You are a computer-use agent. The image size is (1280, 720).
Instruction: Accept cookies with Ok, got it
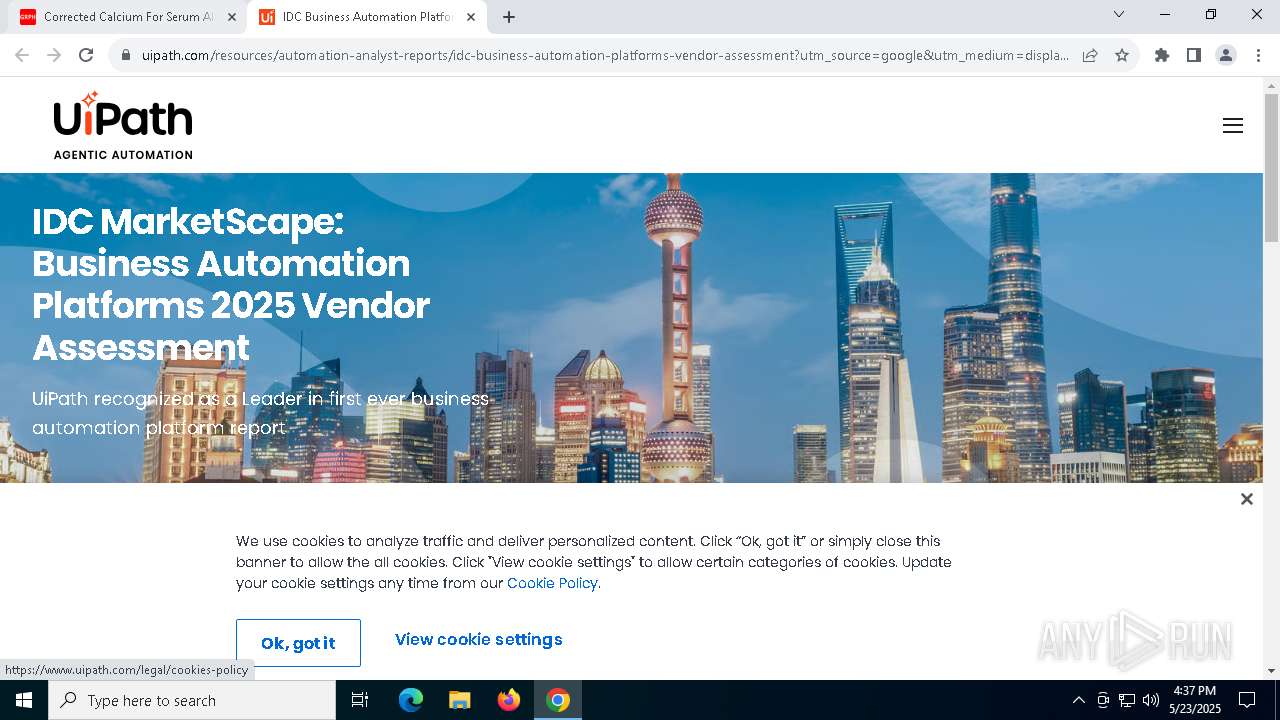tap(298, 643)
